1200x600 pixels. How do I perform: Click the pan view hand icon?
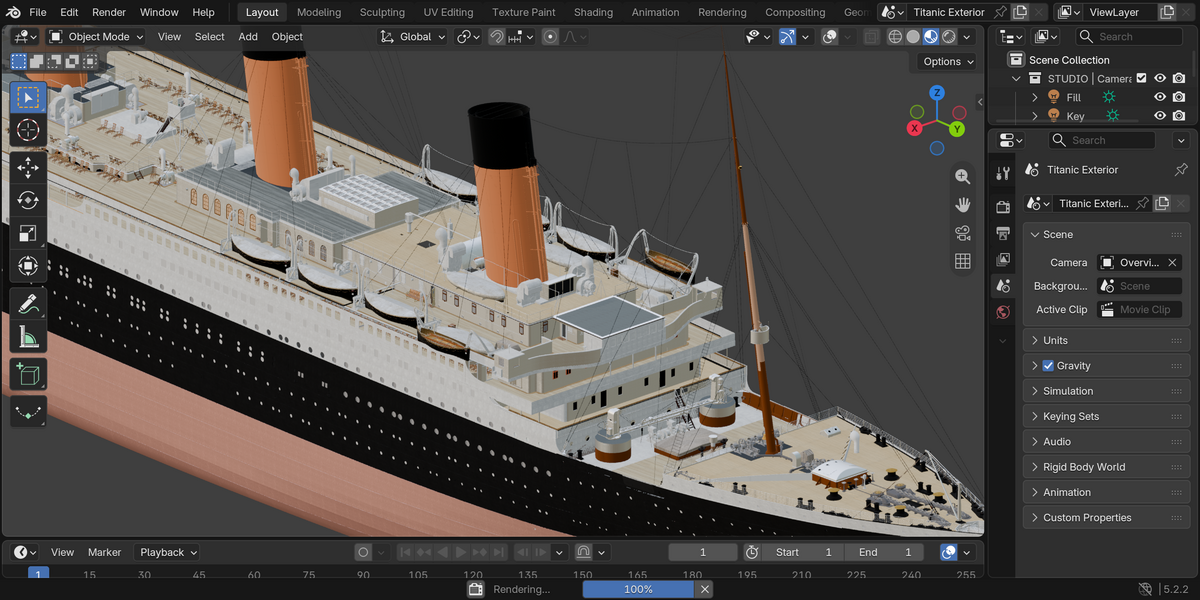963,204
